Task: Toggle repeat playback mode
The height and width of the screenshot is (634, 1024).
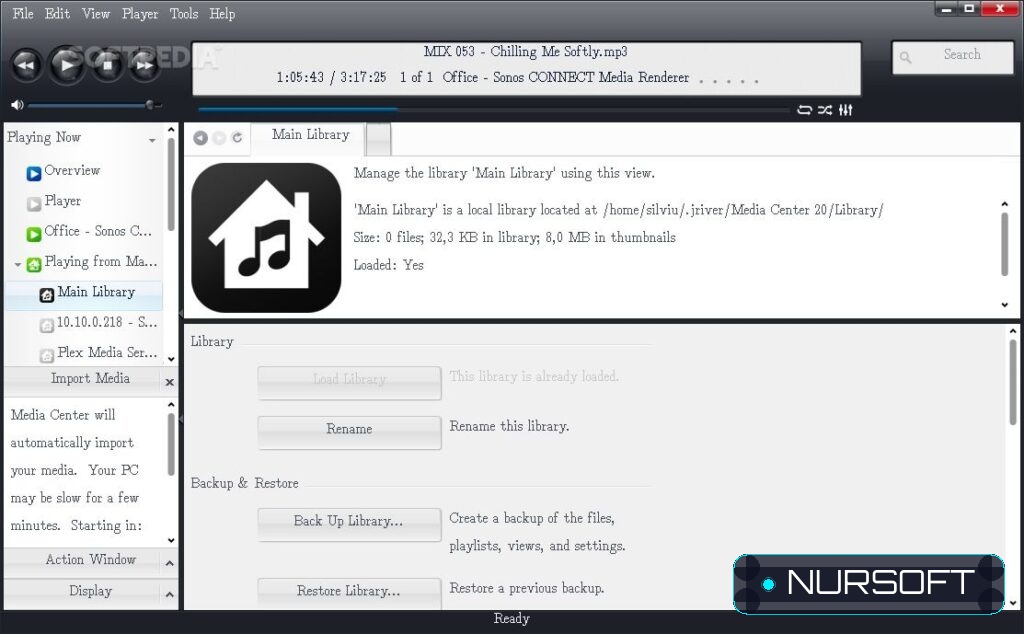Action: 805,110
